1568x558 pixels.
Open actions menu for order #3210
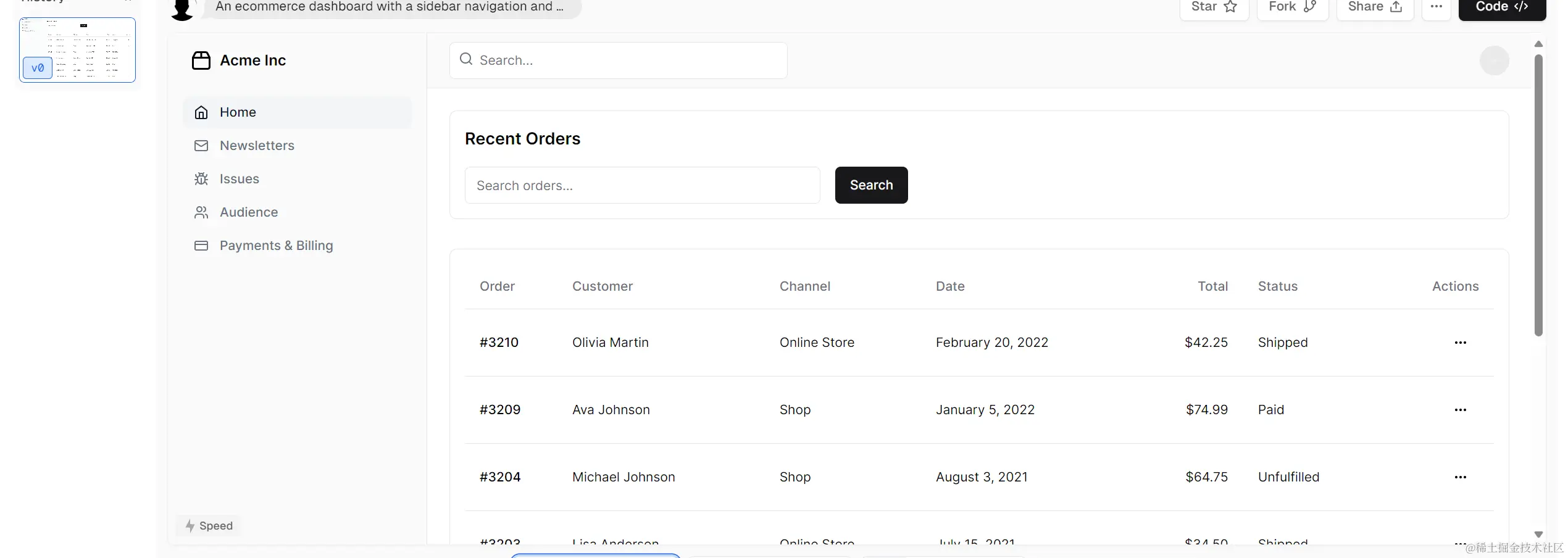pyautogui.click(x=1460, y=343)
